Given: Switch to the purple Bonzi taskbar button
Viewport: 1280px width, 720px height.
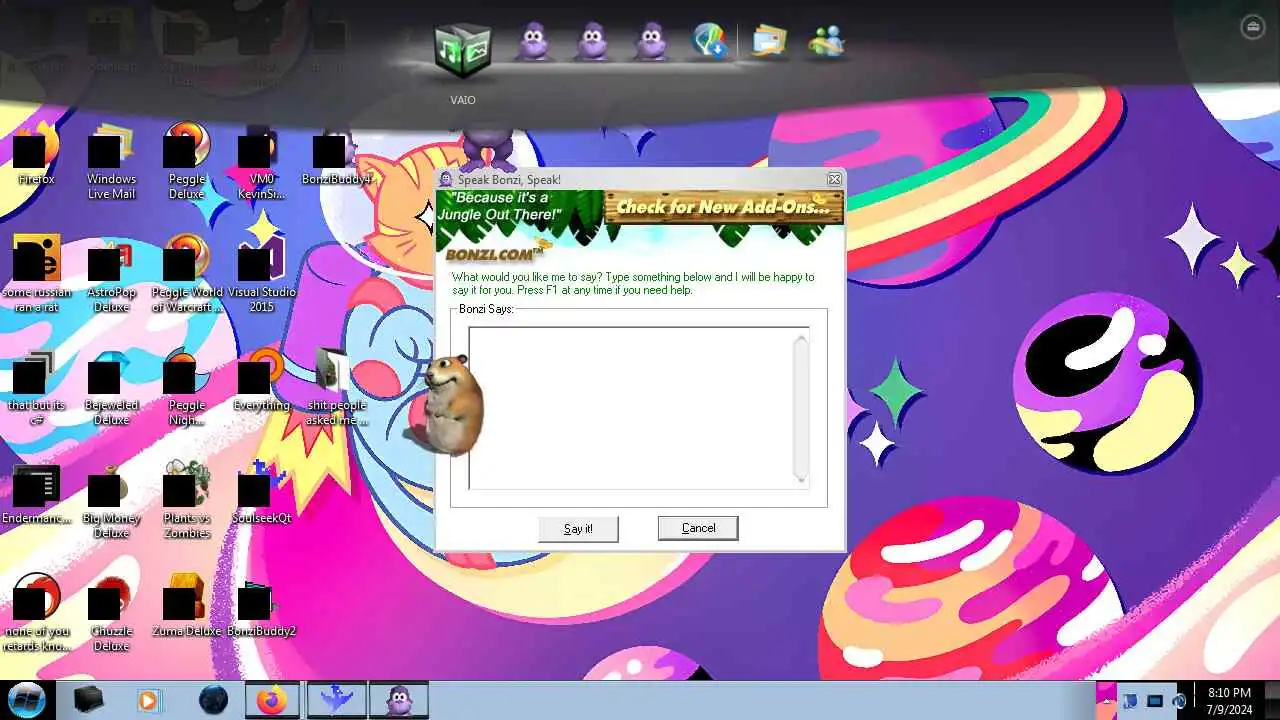Looking at the screenshot, I should [x=399, y=700].
